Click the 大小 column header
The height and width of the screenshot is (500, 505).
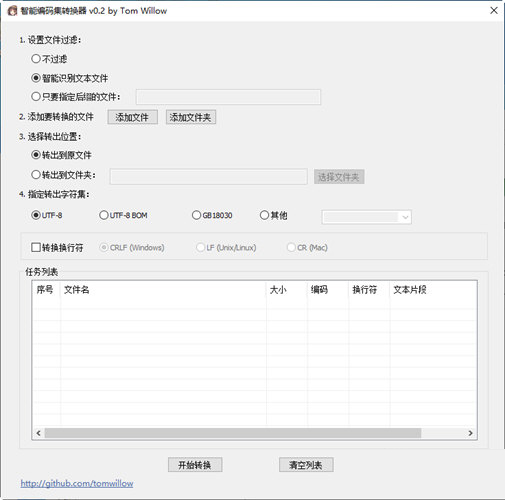coord(287,290)
